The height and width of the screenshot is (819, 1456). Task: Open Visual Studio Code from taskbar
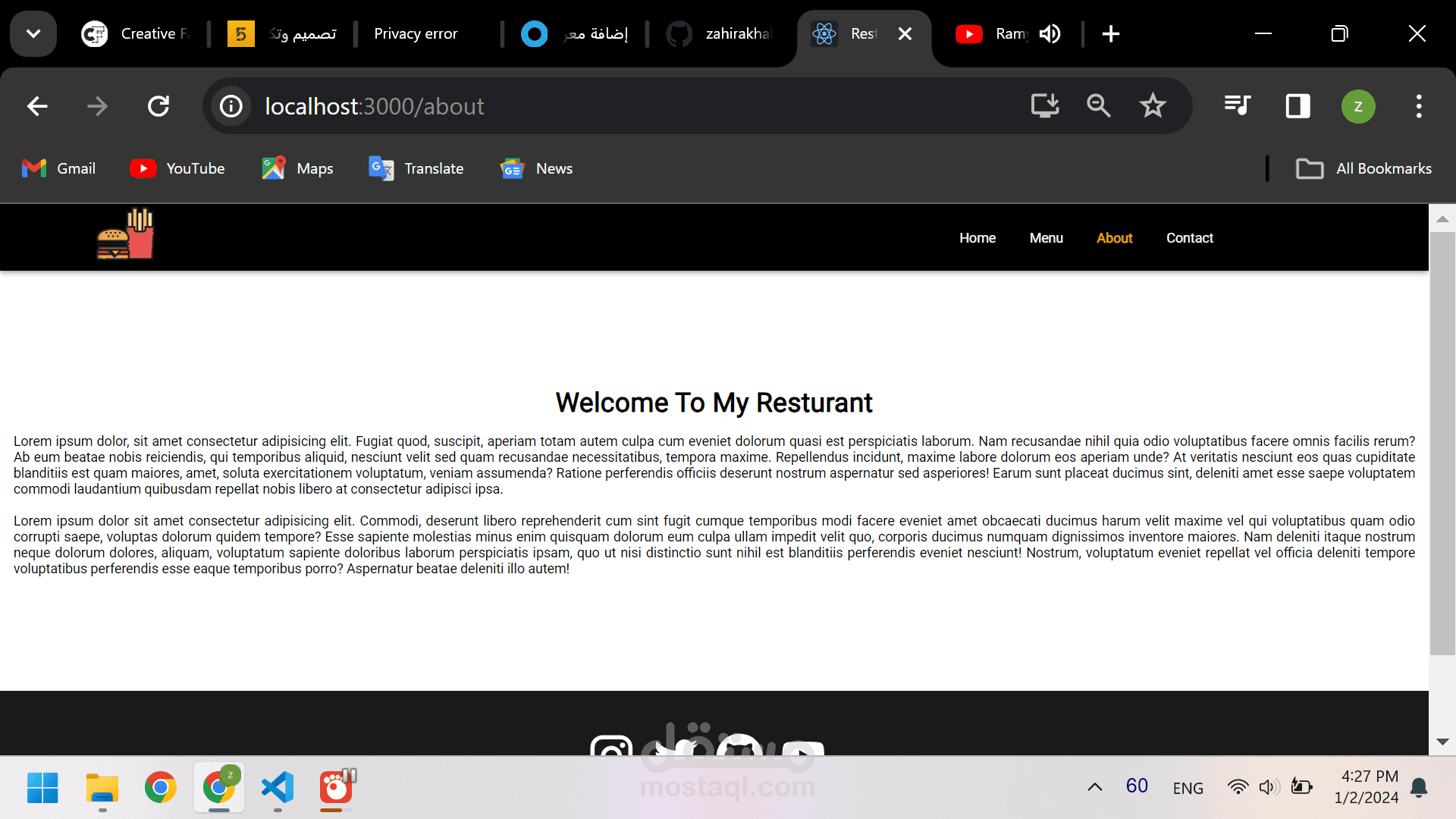[x=278, y=788]
